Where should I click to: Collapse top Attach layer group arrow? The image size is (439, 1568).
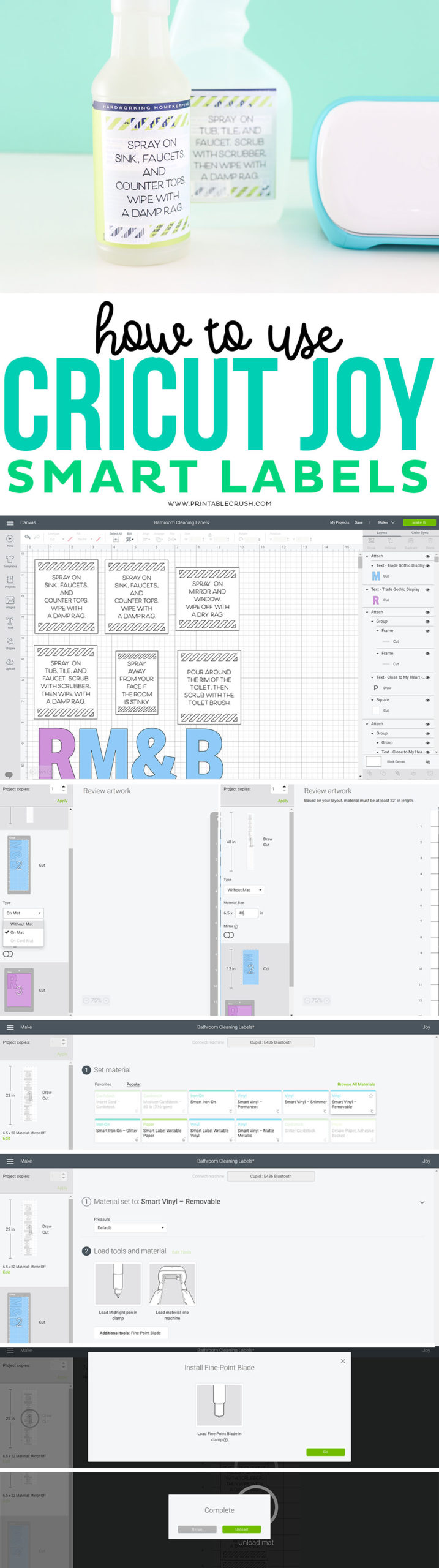click(367, 556)
